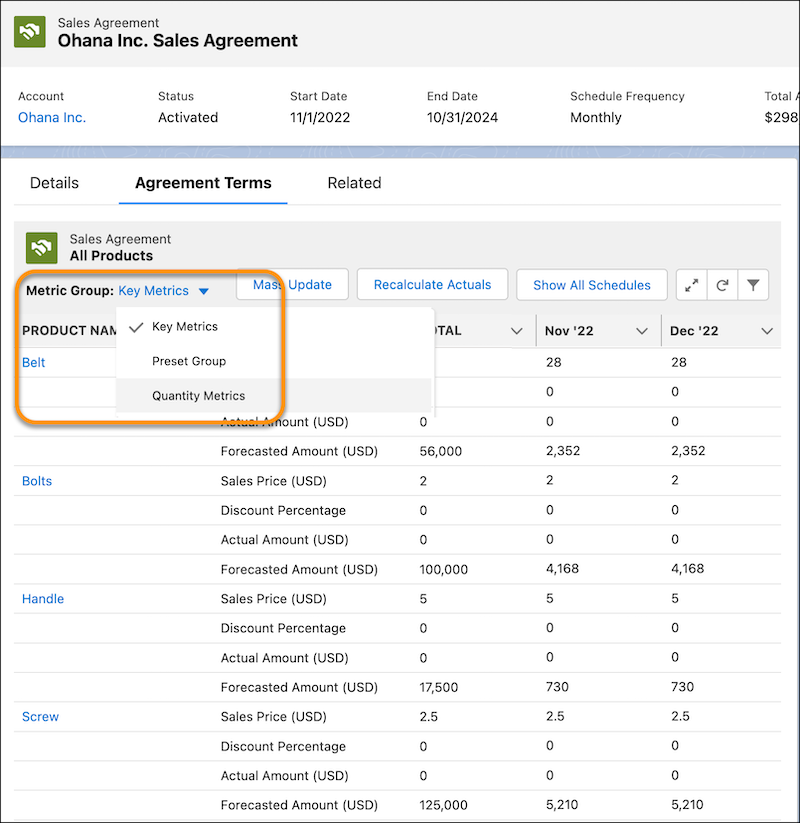This screenshot has height=823, width=800.
Task: Click Belt forecasted total 56,000
Action: [440, 451]
